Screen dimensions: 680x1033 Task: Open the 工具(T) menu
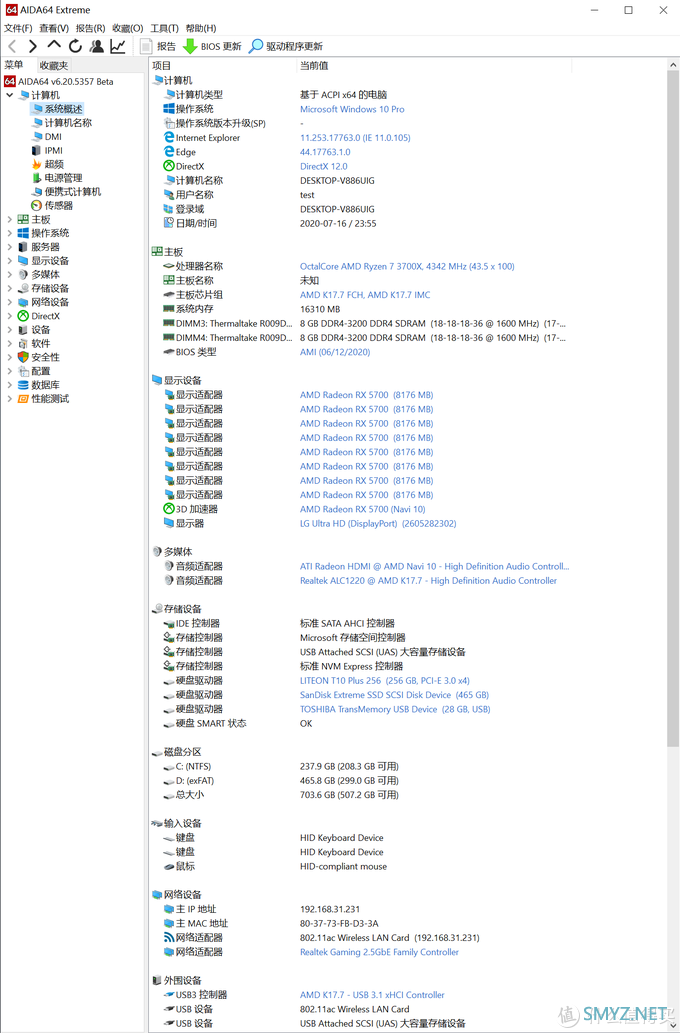pos(164,28)
